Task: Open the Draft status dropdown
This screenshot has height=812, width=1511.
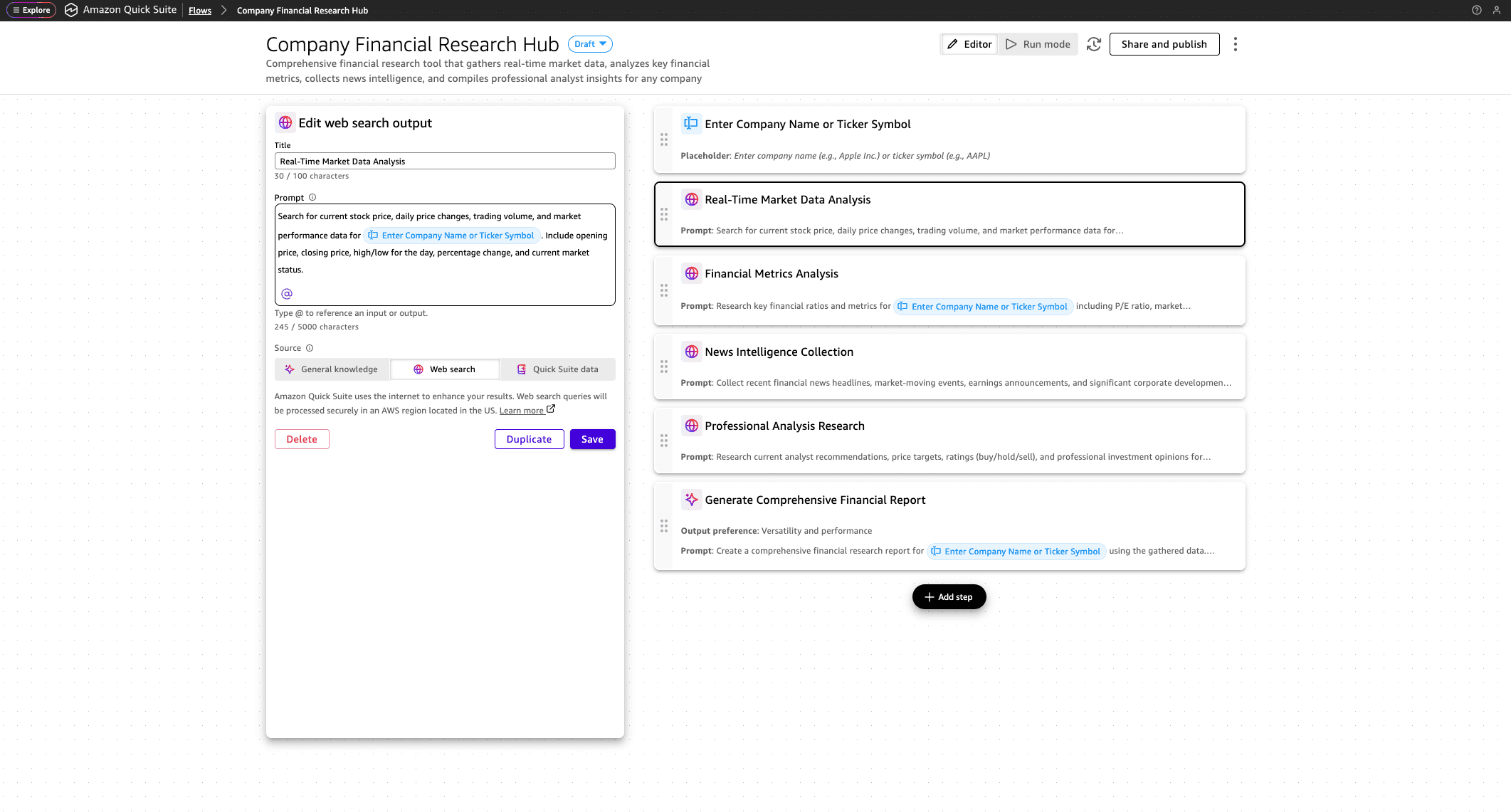Action: 590,44
